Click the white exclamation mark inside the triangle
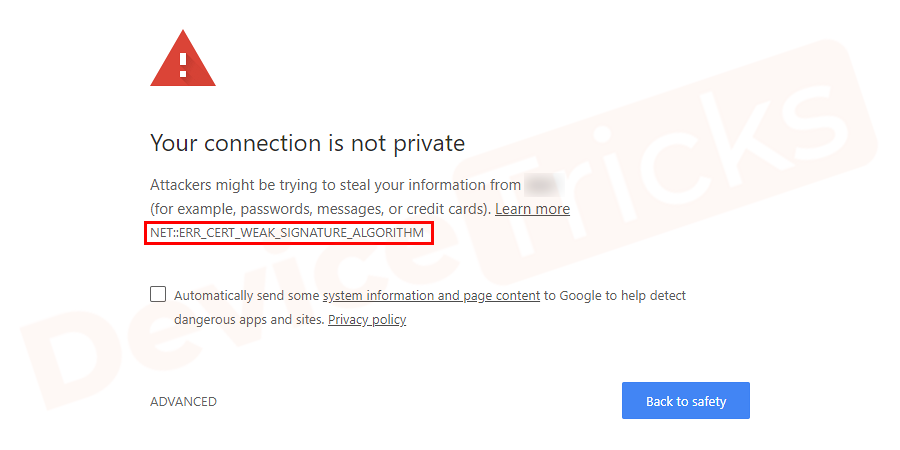Viewport: 900px width, 450px height. [183, 64]
